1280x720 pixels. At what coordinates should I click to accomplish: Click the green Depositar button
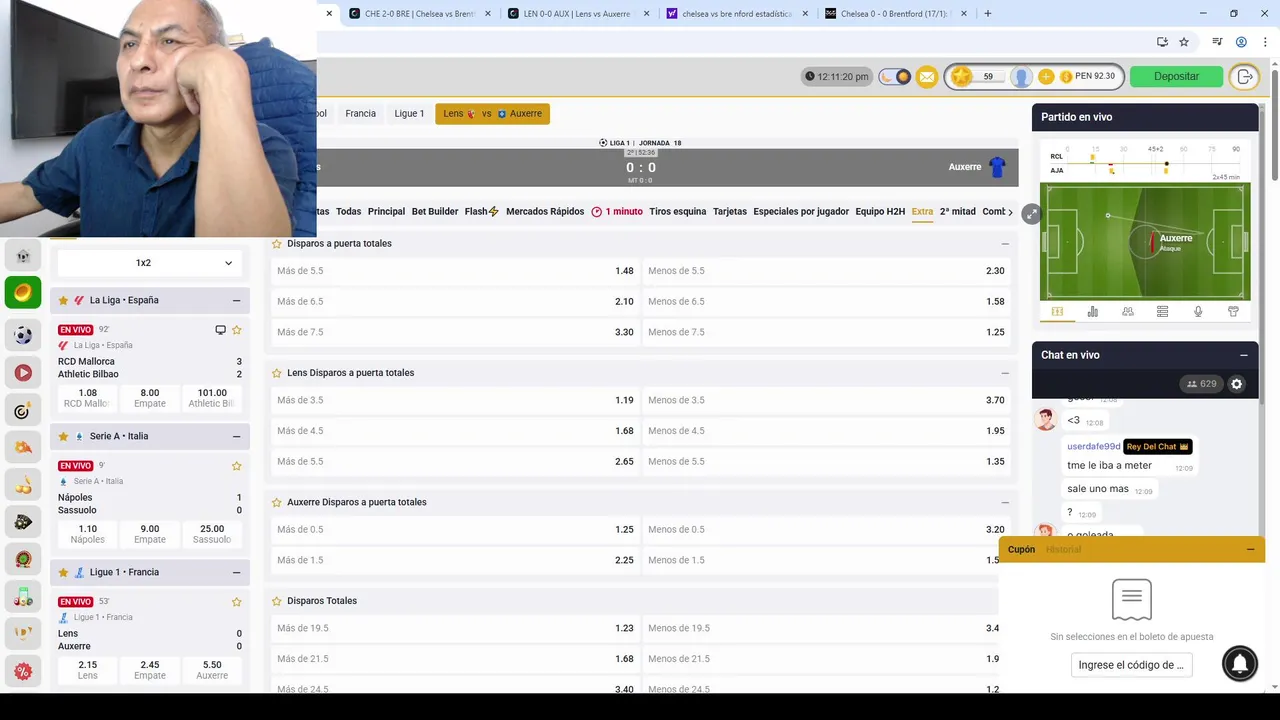[x=1176, y=77]
